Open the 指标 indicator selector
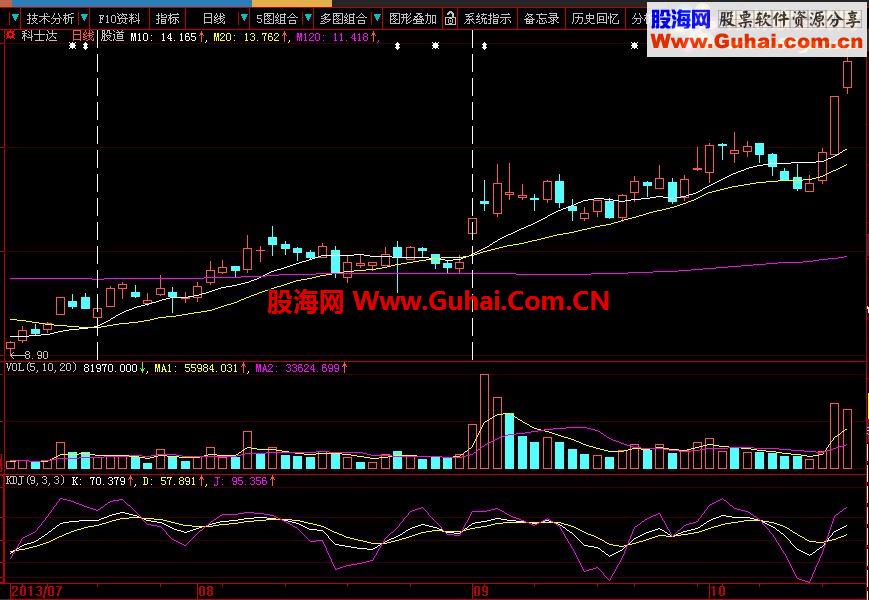 coord(167,19)
